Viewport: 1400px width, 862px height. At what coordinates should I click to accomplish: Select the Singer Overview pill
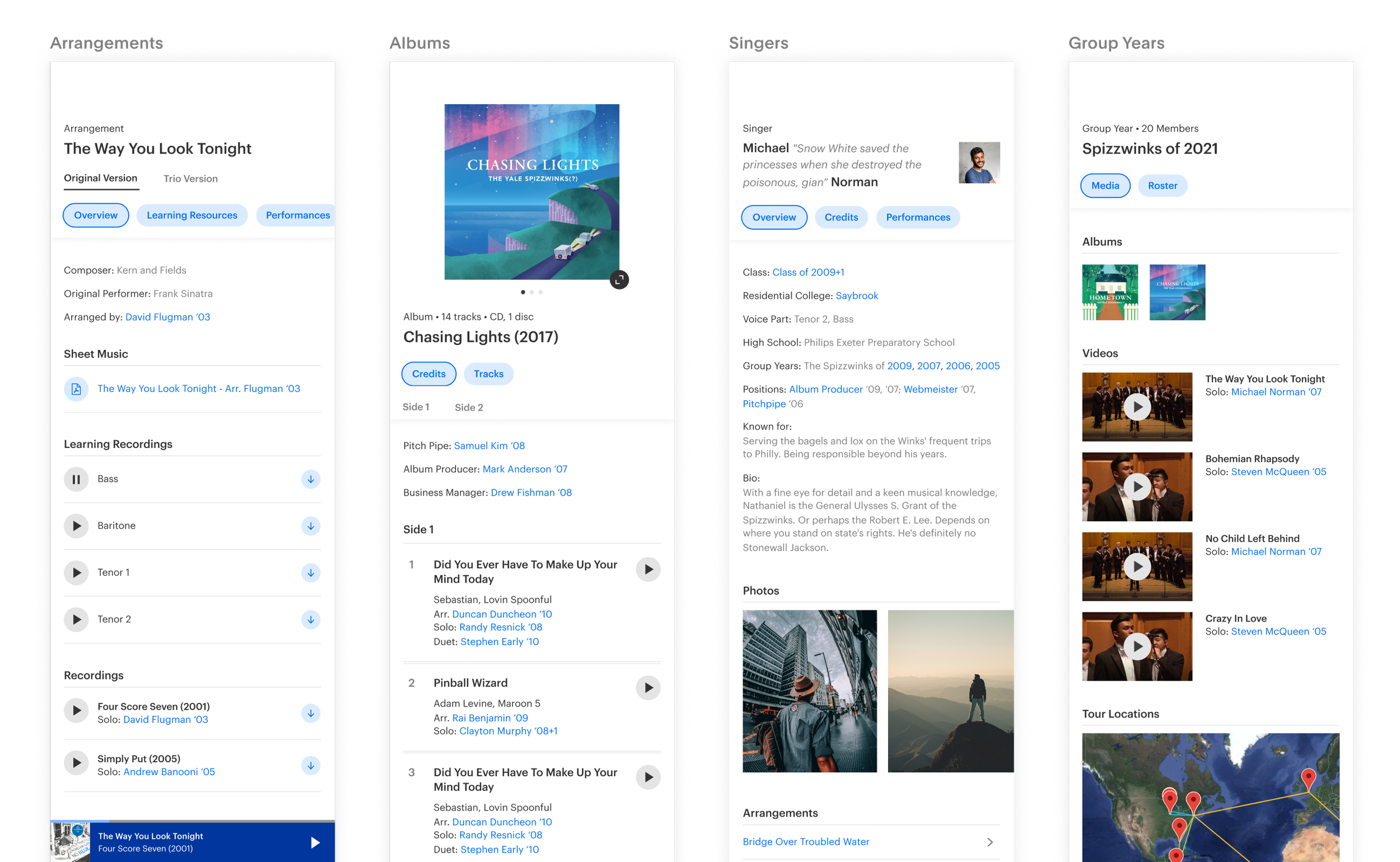click(x=774, y=218)
